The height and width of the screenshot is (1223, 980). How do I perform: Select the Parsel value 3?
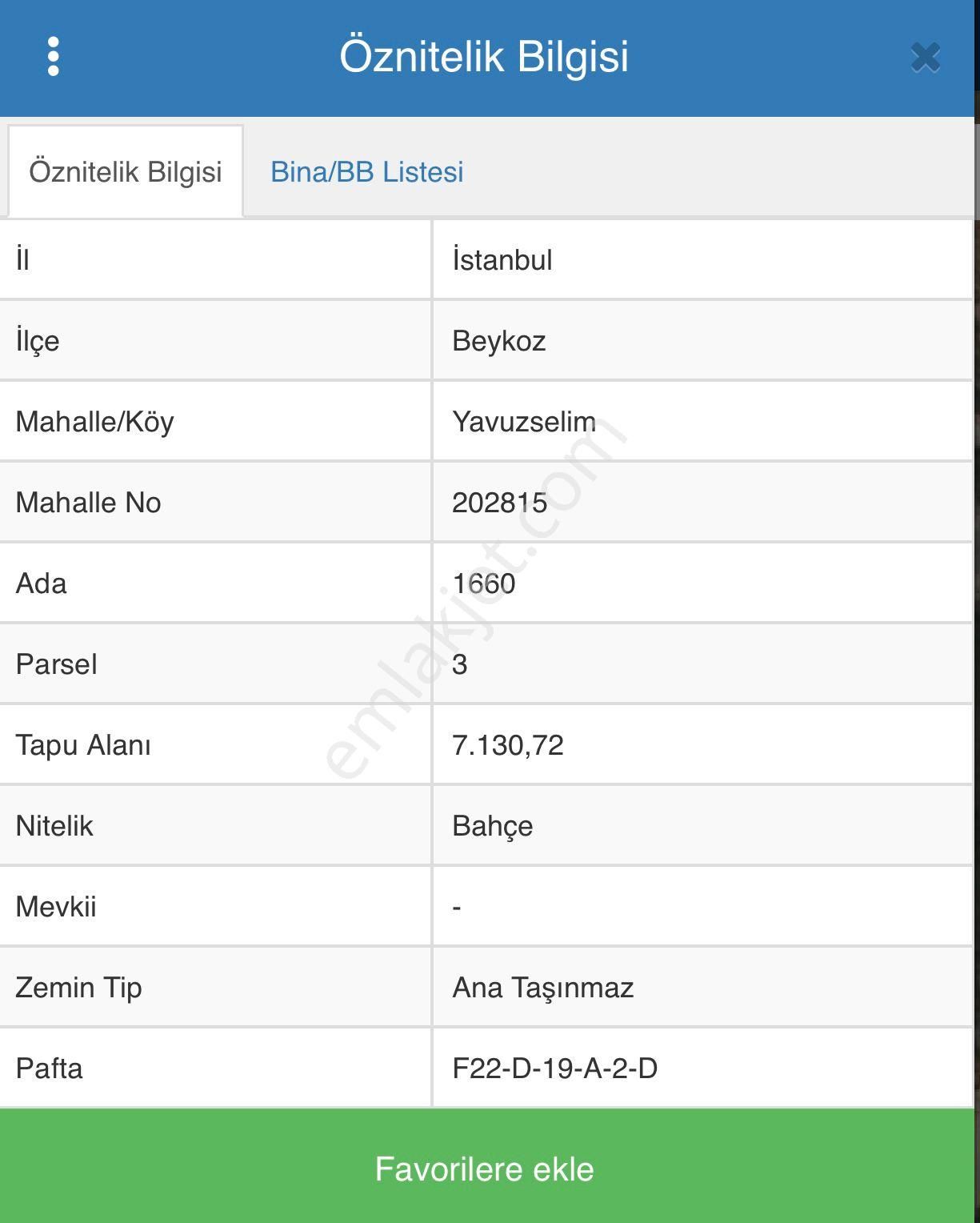tap(460, 664)
